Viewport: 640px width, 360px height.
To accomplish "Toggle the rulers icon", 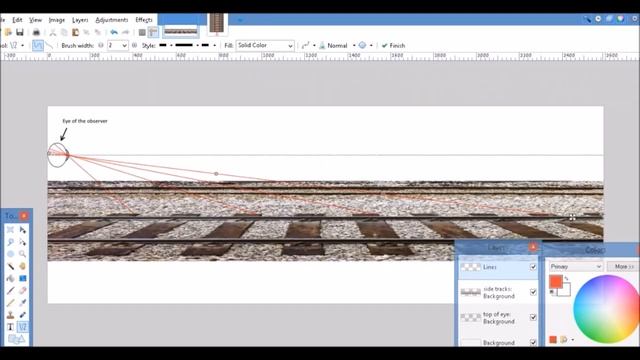I will pos(153,32).
